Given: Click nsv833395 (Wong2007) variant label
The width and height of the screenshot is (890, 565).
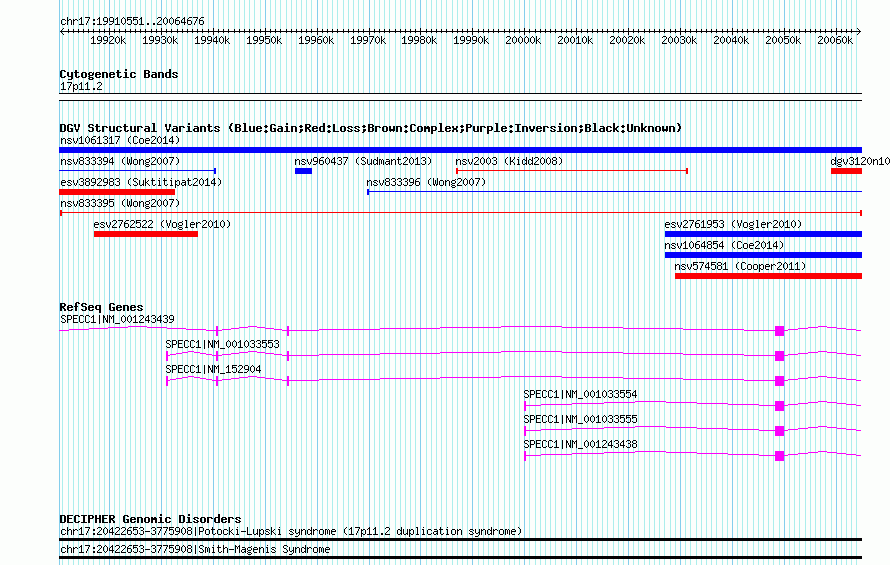Looking at the screenshot, I should click(120, 203).
